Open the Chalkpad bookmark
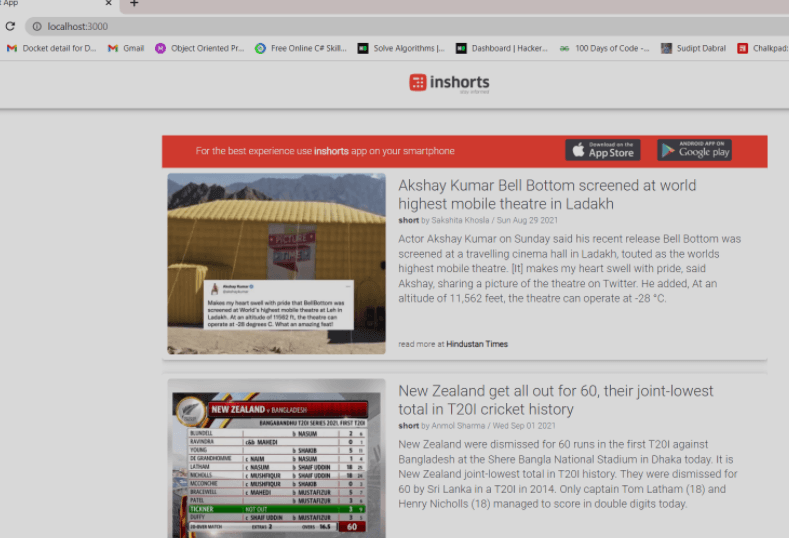 coord(763,48)
